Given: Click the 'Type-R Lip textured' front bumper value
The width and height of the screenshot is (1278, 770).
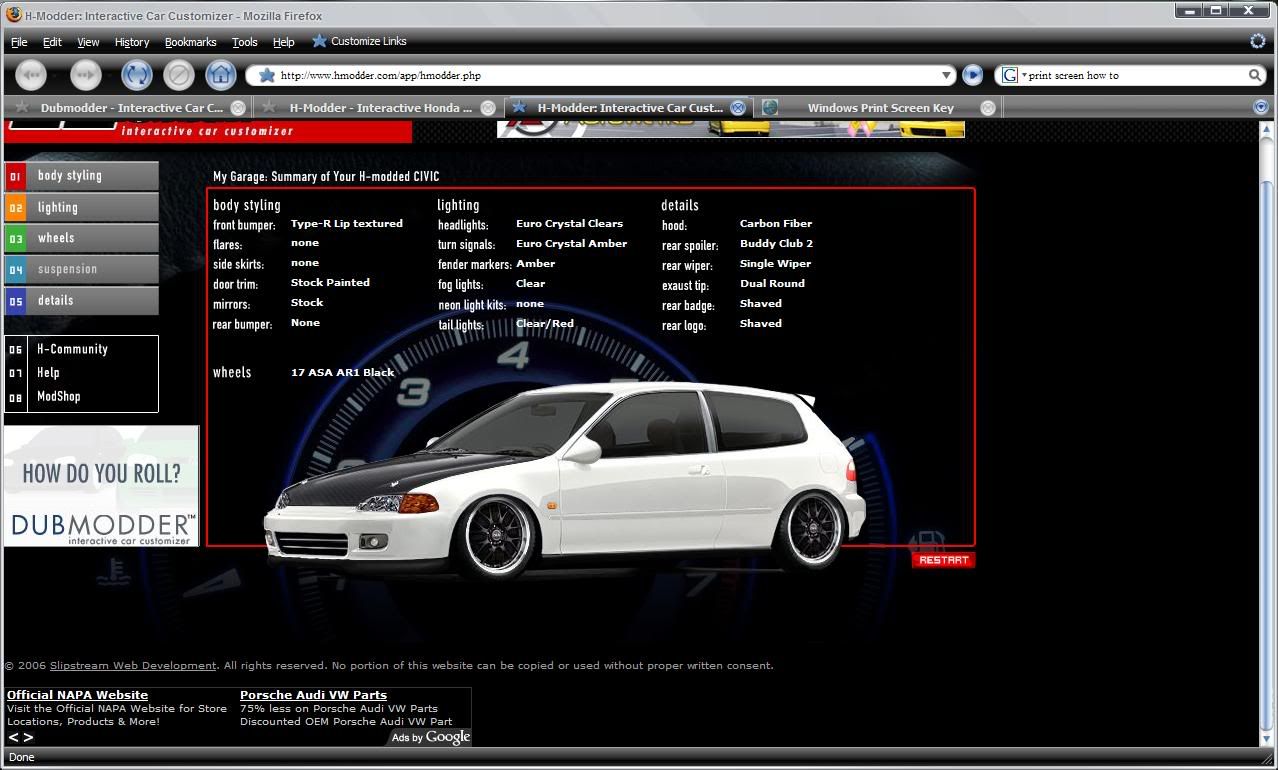Looking at the screenshot, I should pyautogui.click(x=347, y=224).
